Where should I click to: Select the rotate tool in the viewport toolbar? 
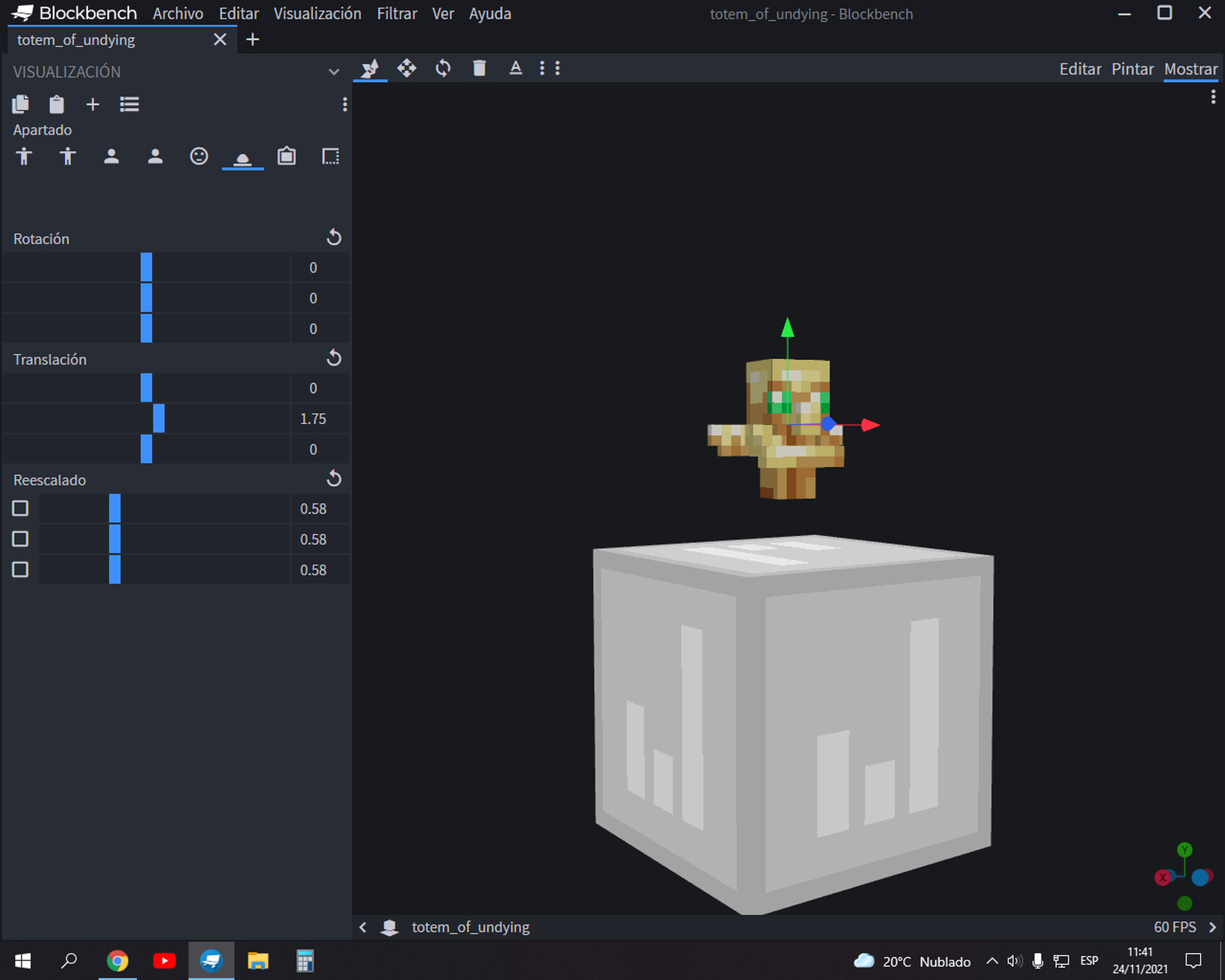(x=442, y=68)
